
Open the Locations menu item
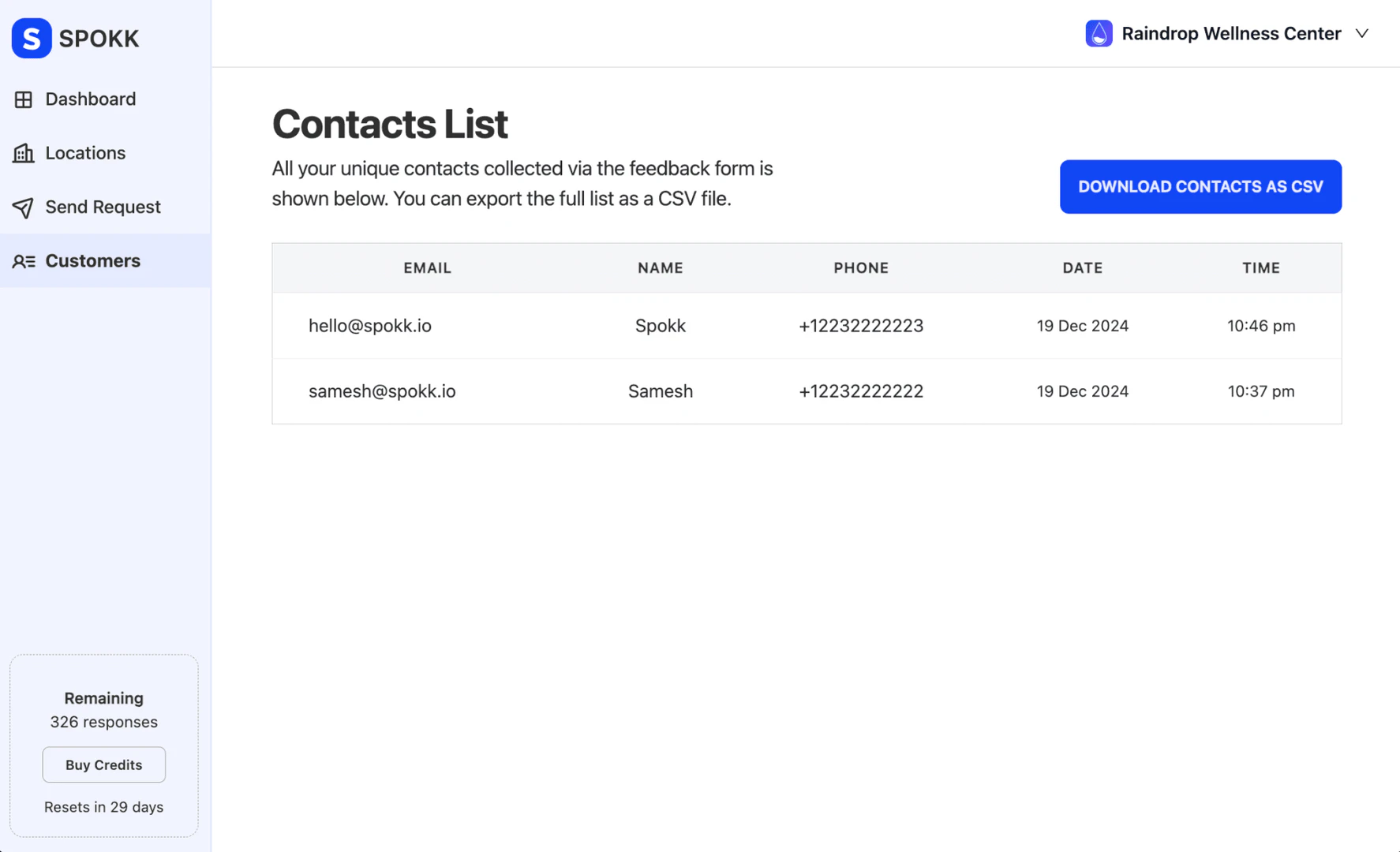click(x=85, y=153)
